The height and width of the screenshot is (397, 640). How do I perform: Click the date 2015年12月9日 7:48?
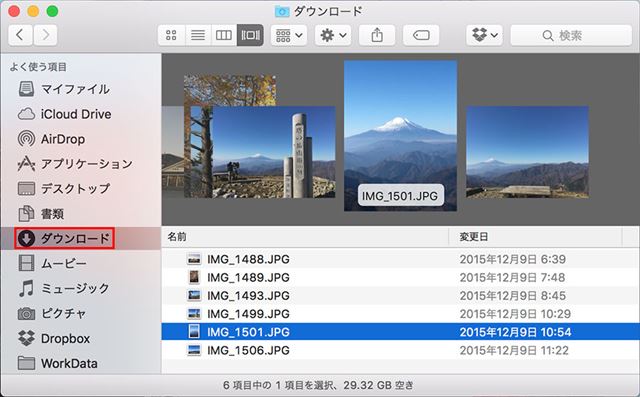tap(512, 277)
